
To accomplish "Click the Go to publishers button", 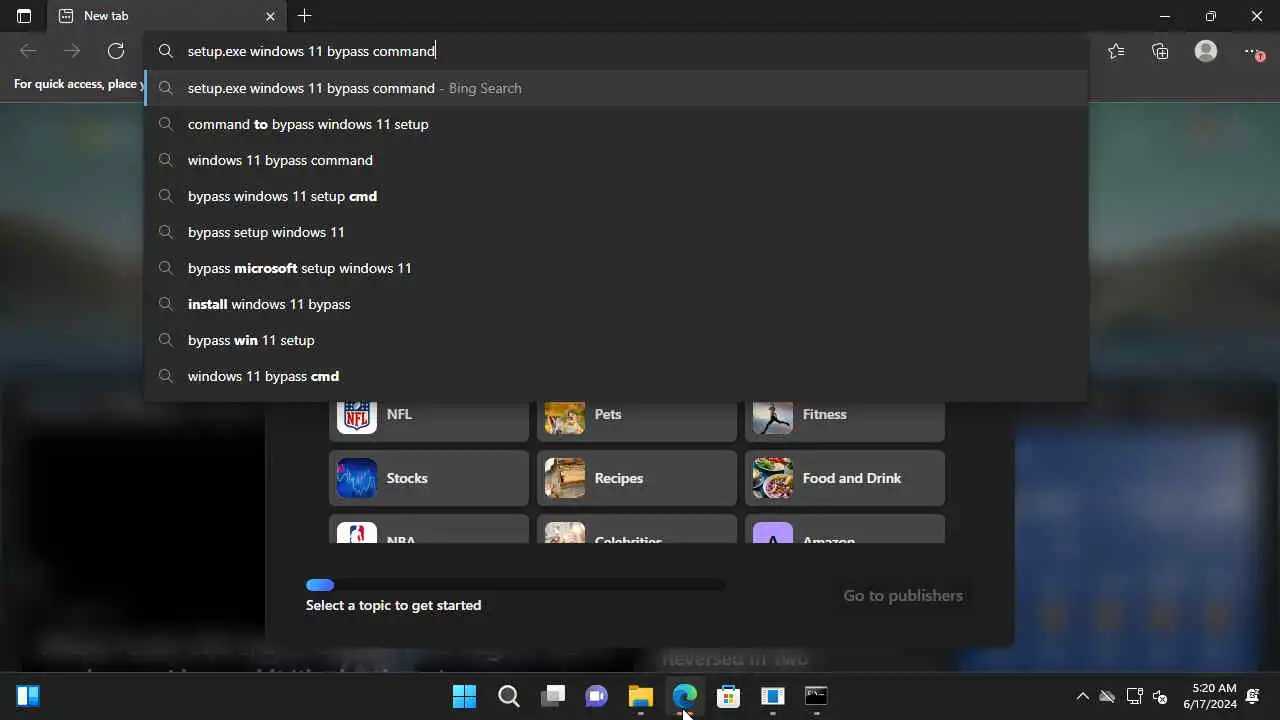I will (x=903, y=595).
